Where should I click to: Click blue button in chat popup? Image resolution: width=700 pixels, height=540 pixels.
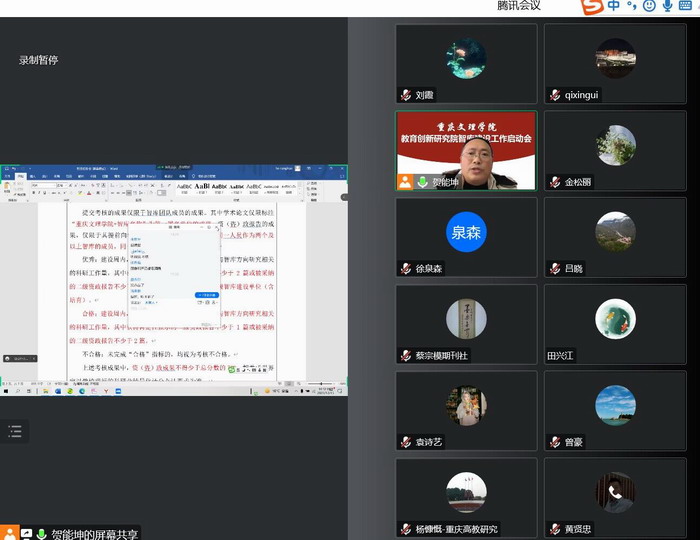click(x=207, y=295)
